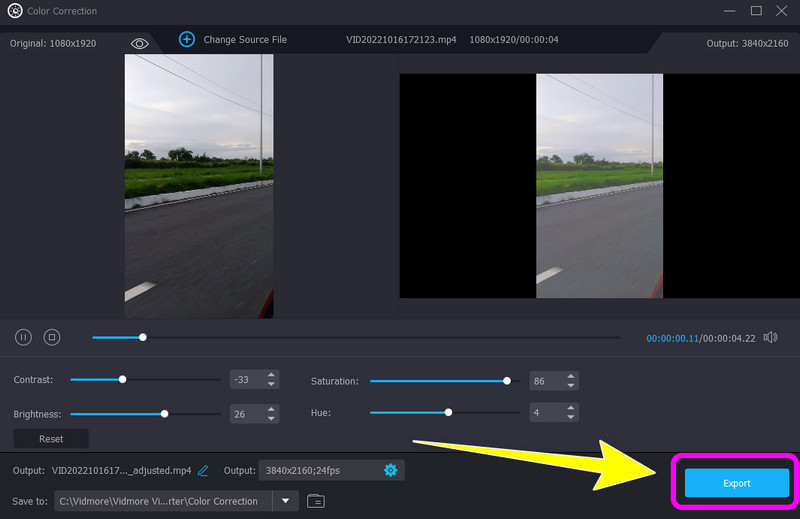Screen dimensions: 800x519
Task: Click the playback timeline progress handle
Action: click(143, 337)
